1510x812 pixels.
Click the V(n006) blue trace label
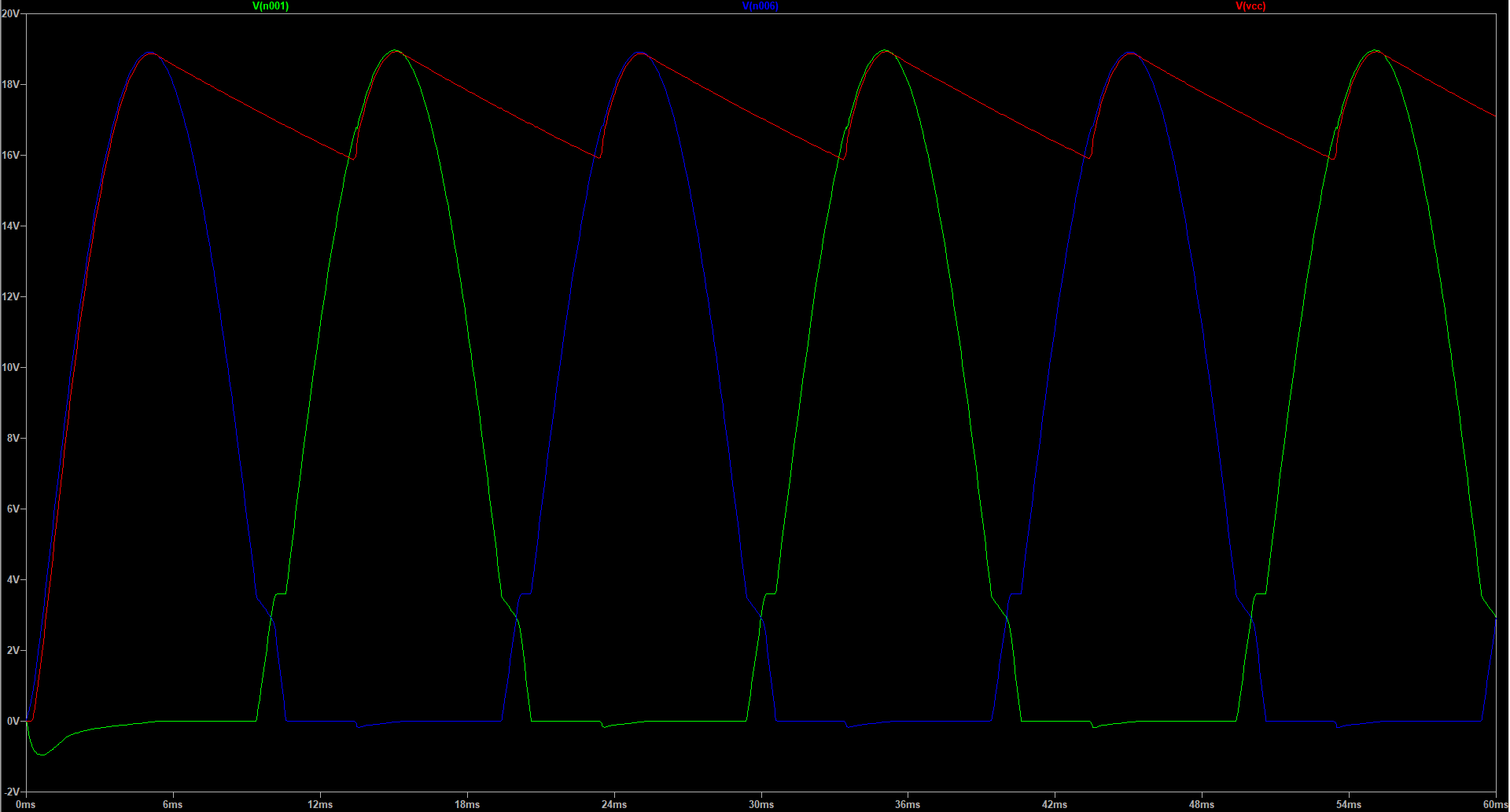coord(761,6)
